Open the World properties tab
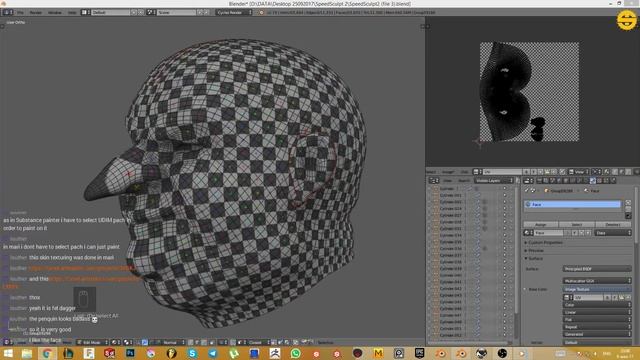Viewport: 640px width, 360px height. coord(559,180)
